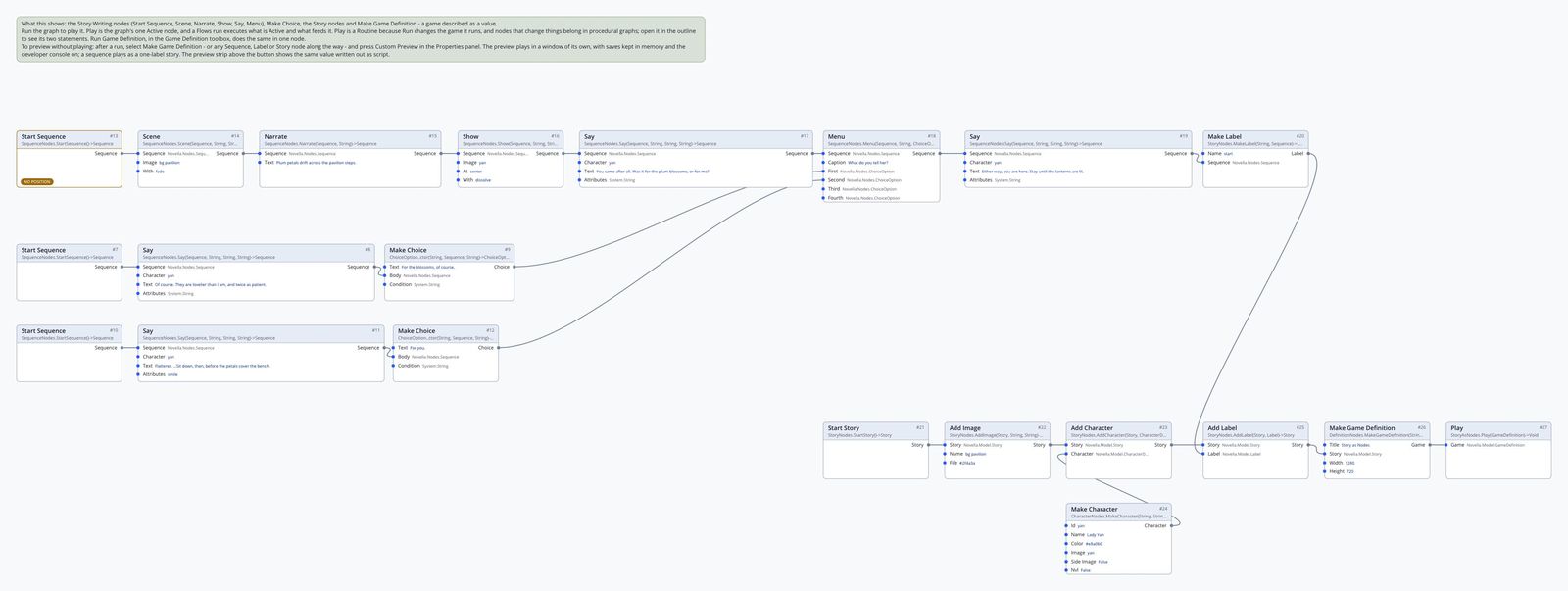The height and width of the screenshot is (591, 1568).
Task: Select the Scene node header
Action: [190, 139]
